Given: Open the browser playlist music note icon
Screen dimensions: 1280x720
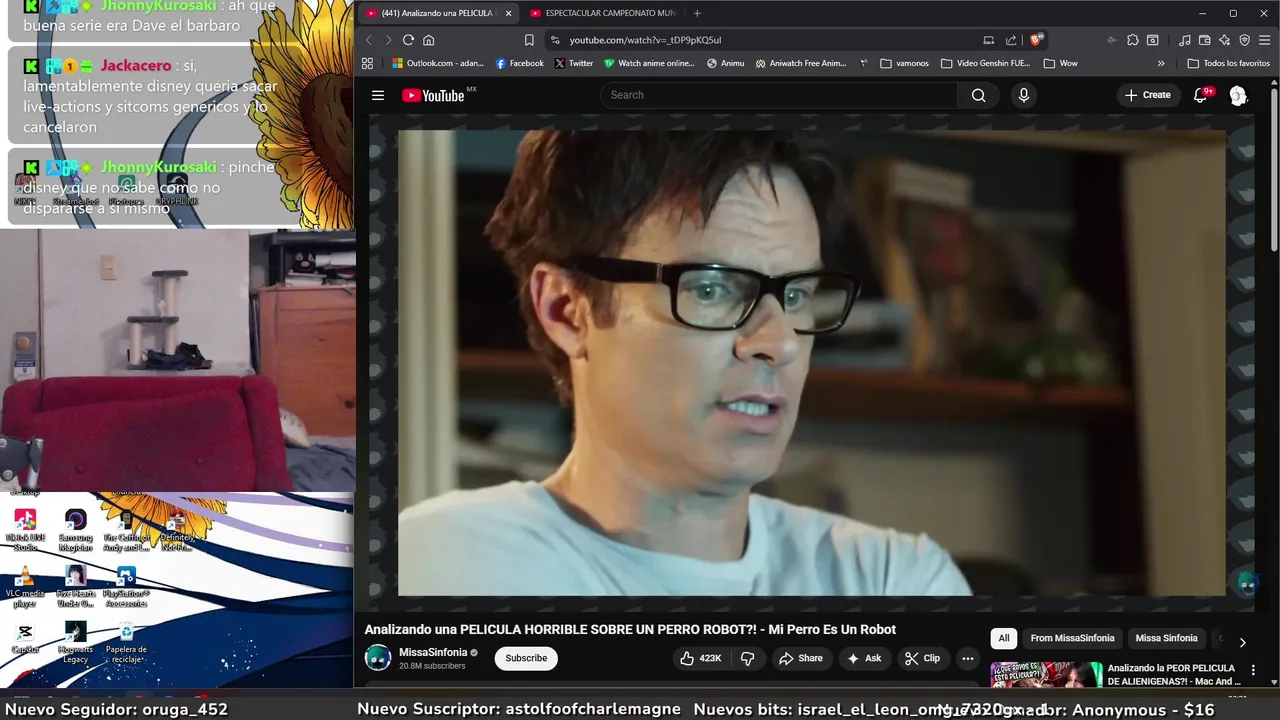Looking at the screenshot, I should pos(1185,40).
